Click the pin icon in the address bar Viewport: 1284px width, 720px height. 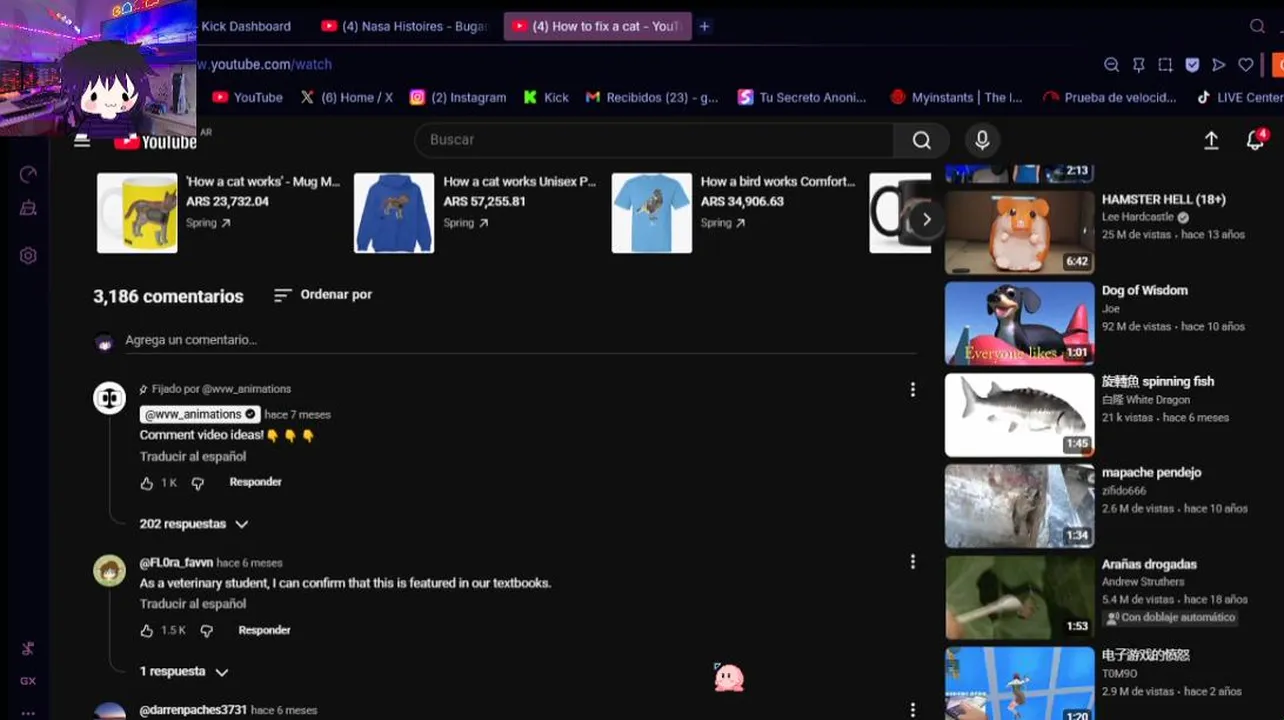point(1138,65)
